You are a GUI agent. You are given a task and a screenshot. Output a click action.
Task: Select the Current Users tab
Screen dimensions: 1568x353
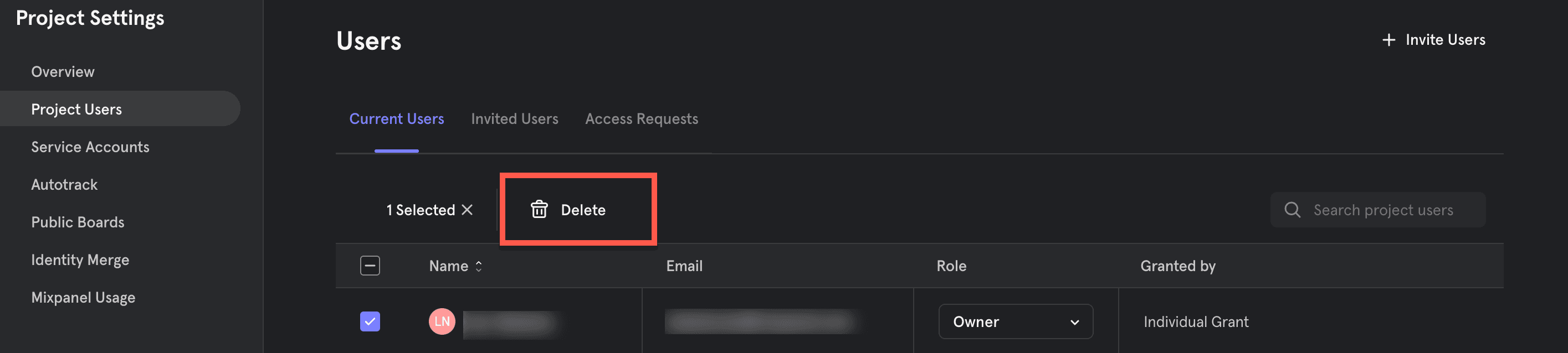396,119
